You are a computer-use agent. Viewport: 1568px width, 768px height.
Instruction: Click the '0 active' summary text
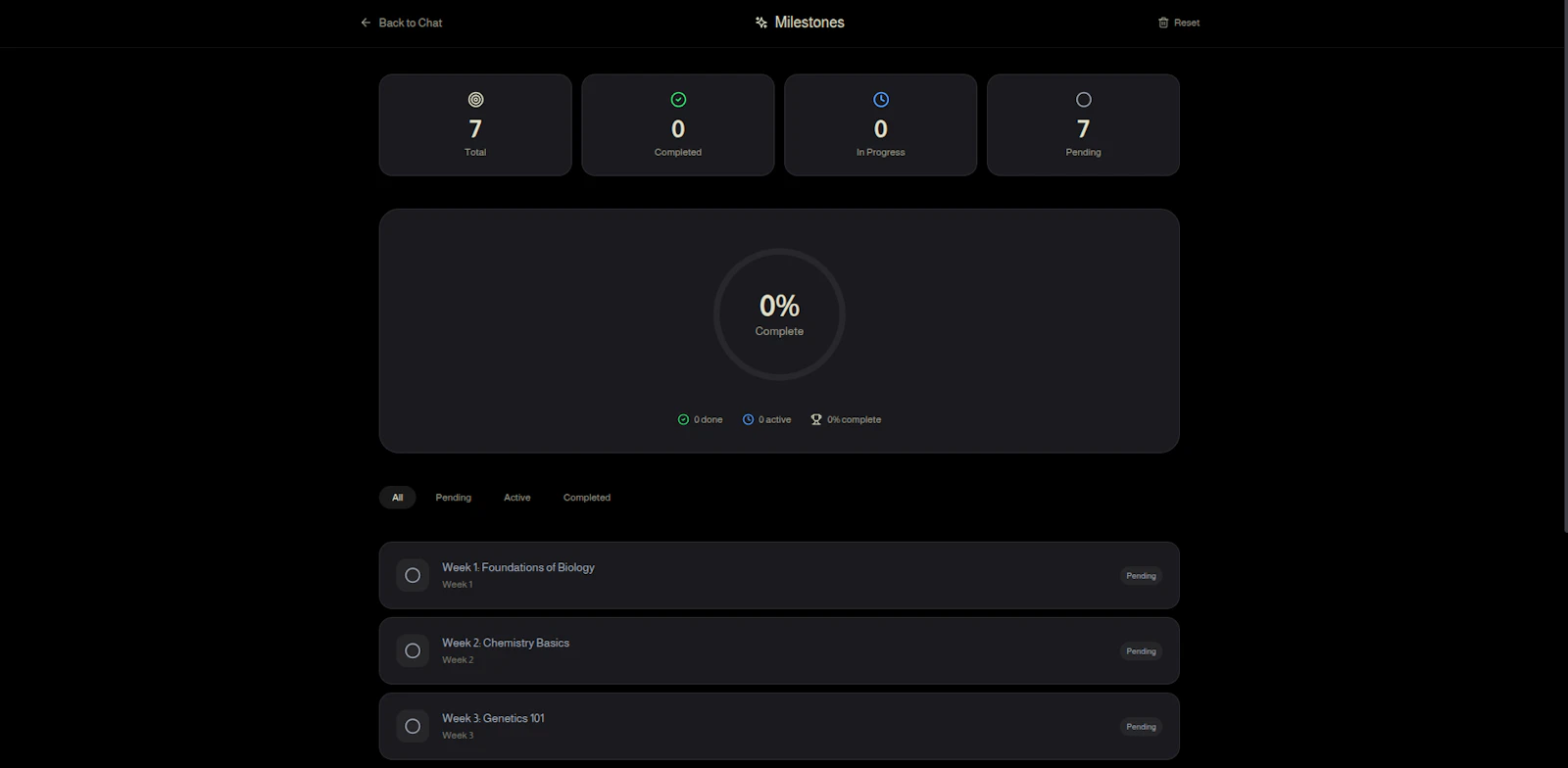(x=775, y=419)
